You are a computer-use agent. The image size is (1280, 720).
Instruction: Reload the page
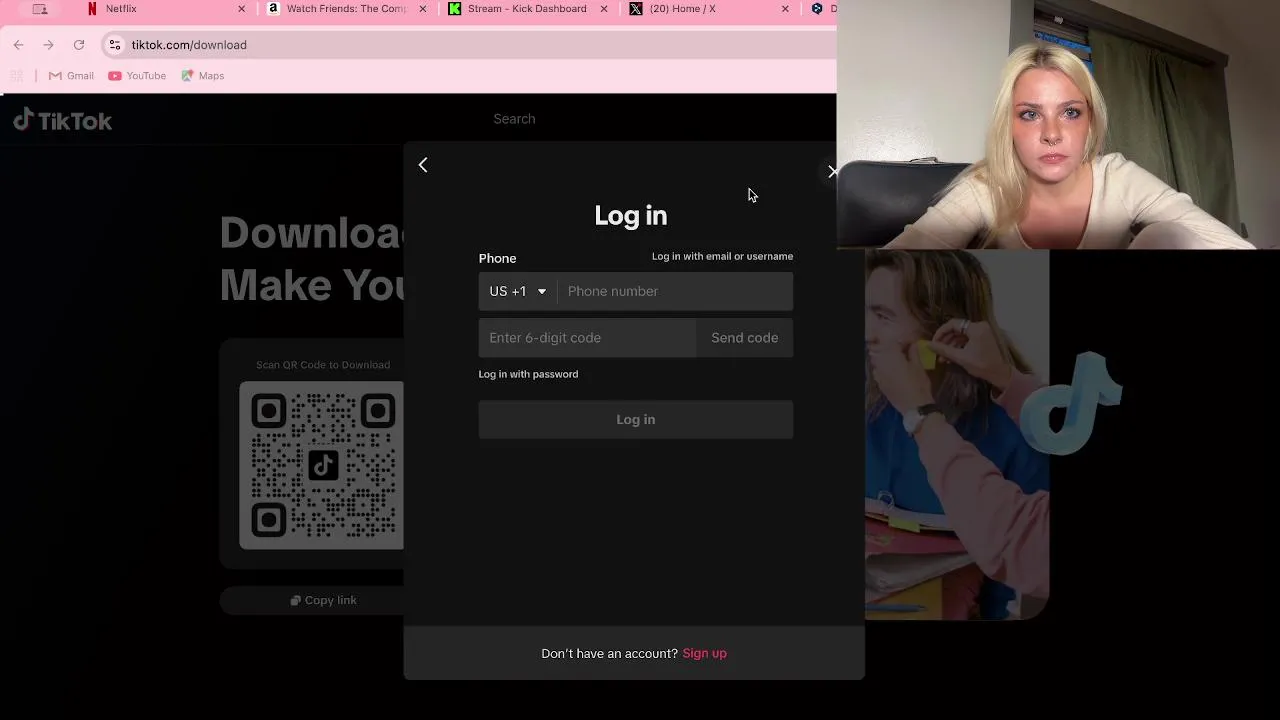tap(79, 45)
